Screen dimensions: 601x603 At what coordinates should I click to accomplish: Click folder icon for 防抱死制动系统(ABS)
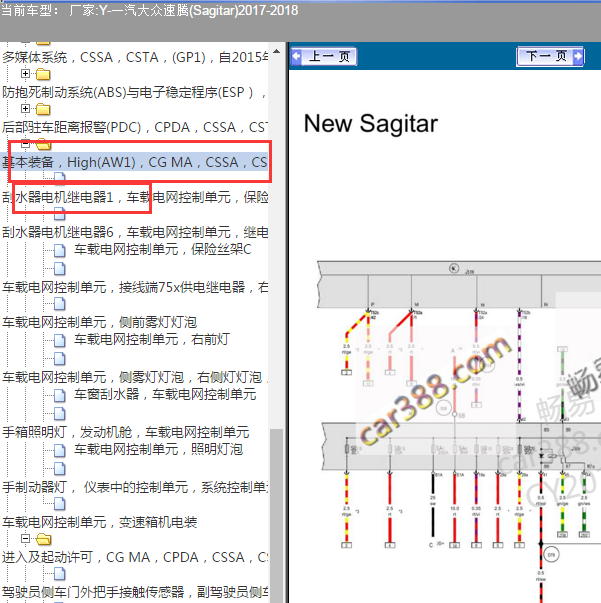tap(43, 74)
